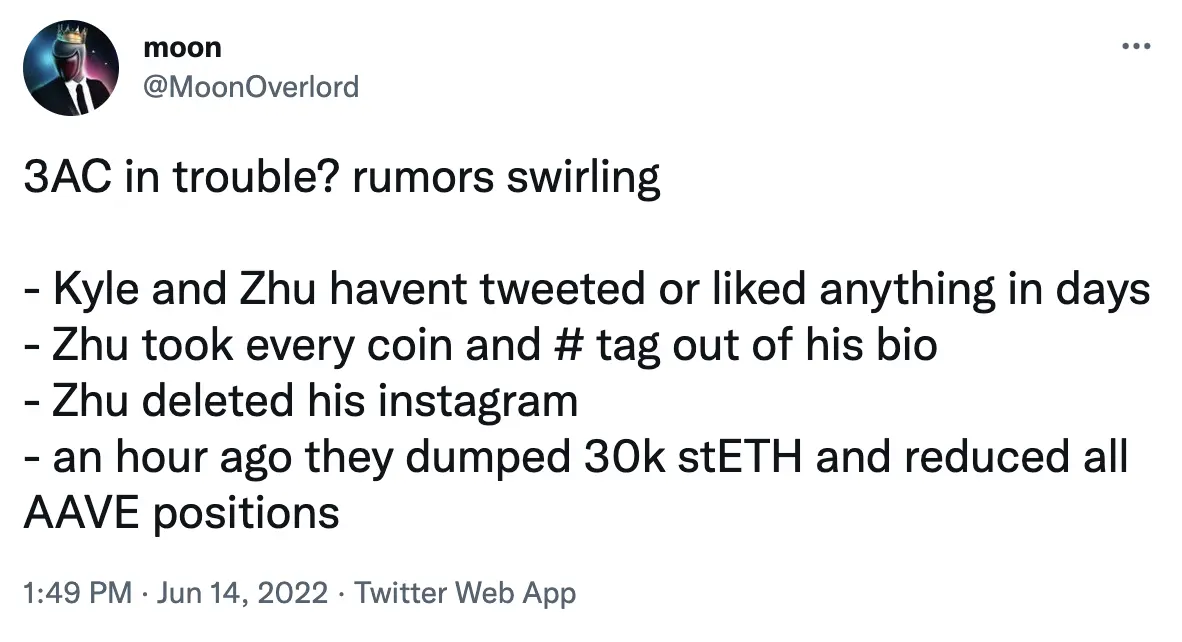The width and height of the screenshot is (1182, 642).
Task: Click the "Zhu deleted his instagram" line
Action: click(x=301, y=401)
